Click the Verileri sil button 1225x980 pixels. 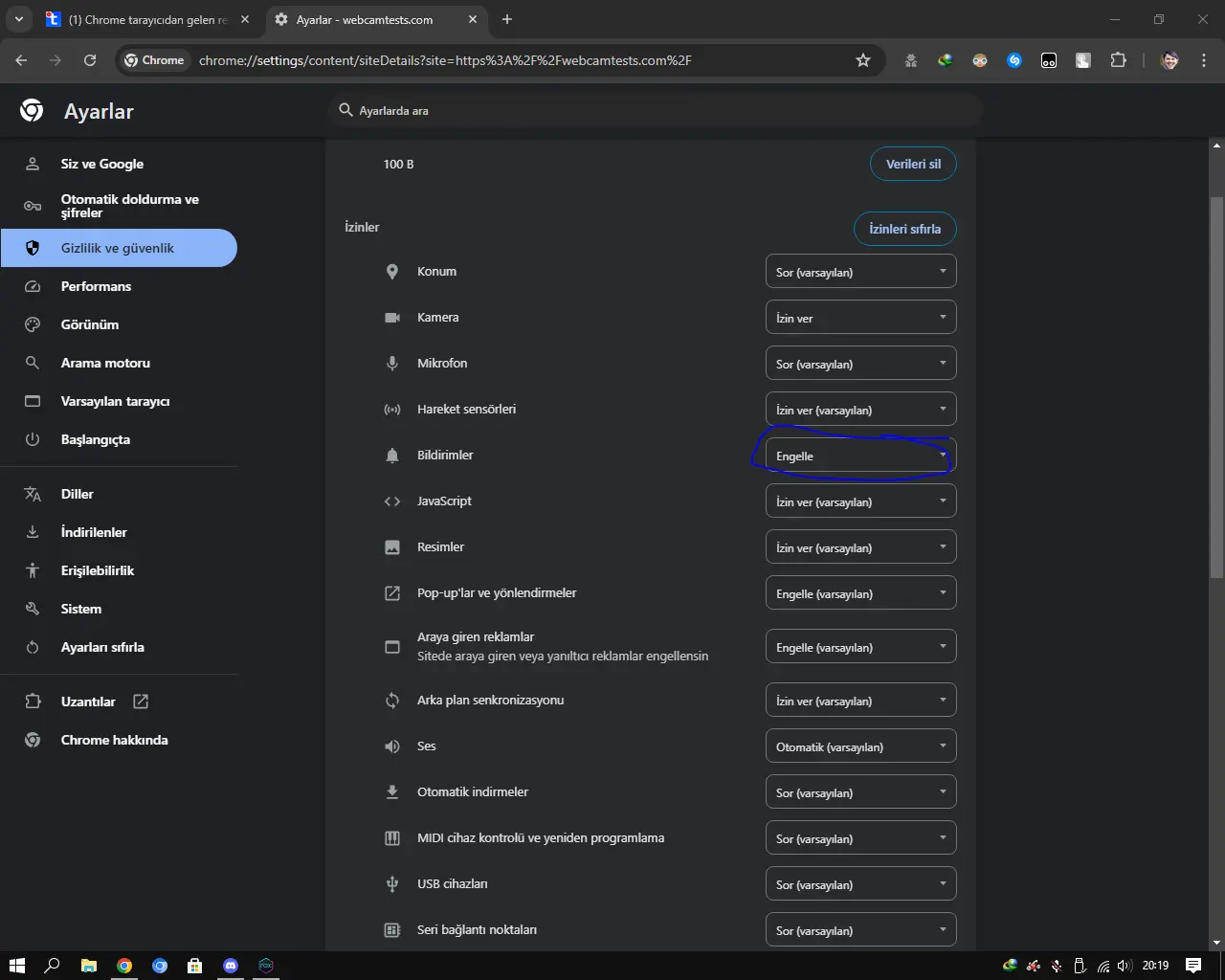pos(913,164)
